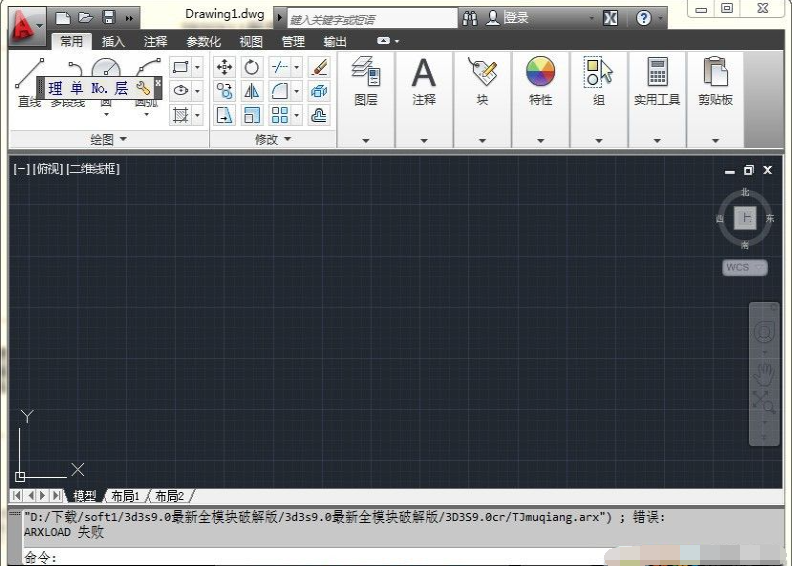The width and height of the screenshot is (792, 566).
Task: Open Autodesk Exchange X icon
Action: click(x=610, y=19)
